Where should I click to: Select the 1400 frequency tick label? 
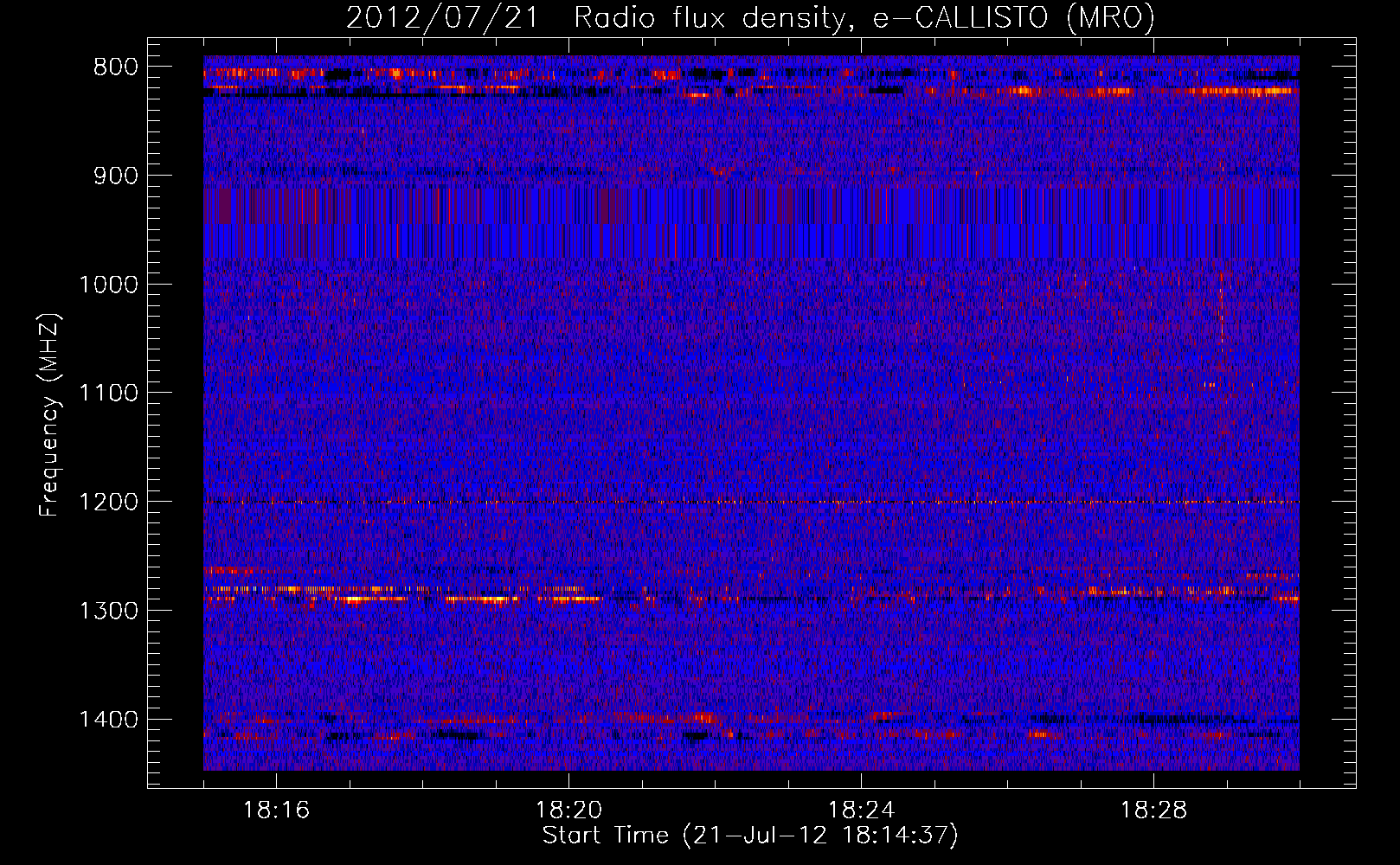(109, 720)
